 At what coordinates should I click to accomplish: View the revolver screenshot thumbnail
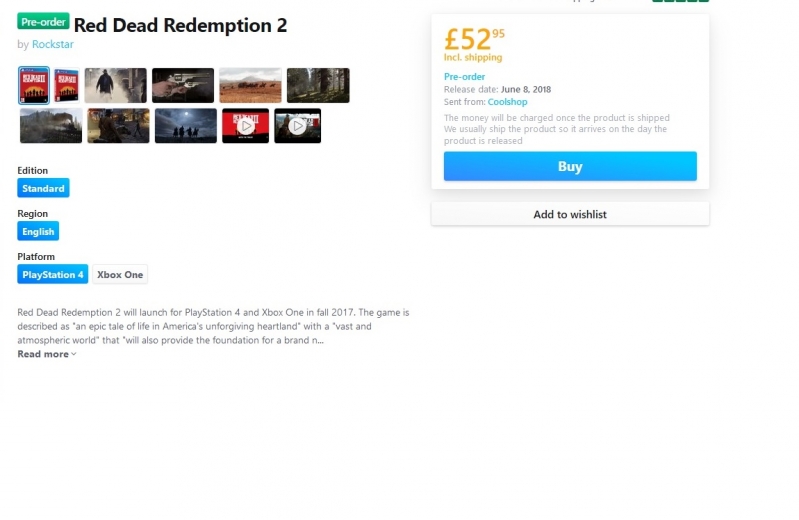(183, 85)
